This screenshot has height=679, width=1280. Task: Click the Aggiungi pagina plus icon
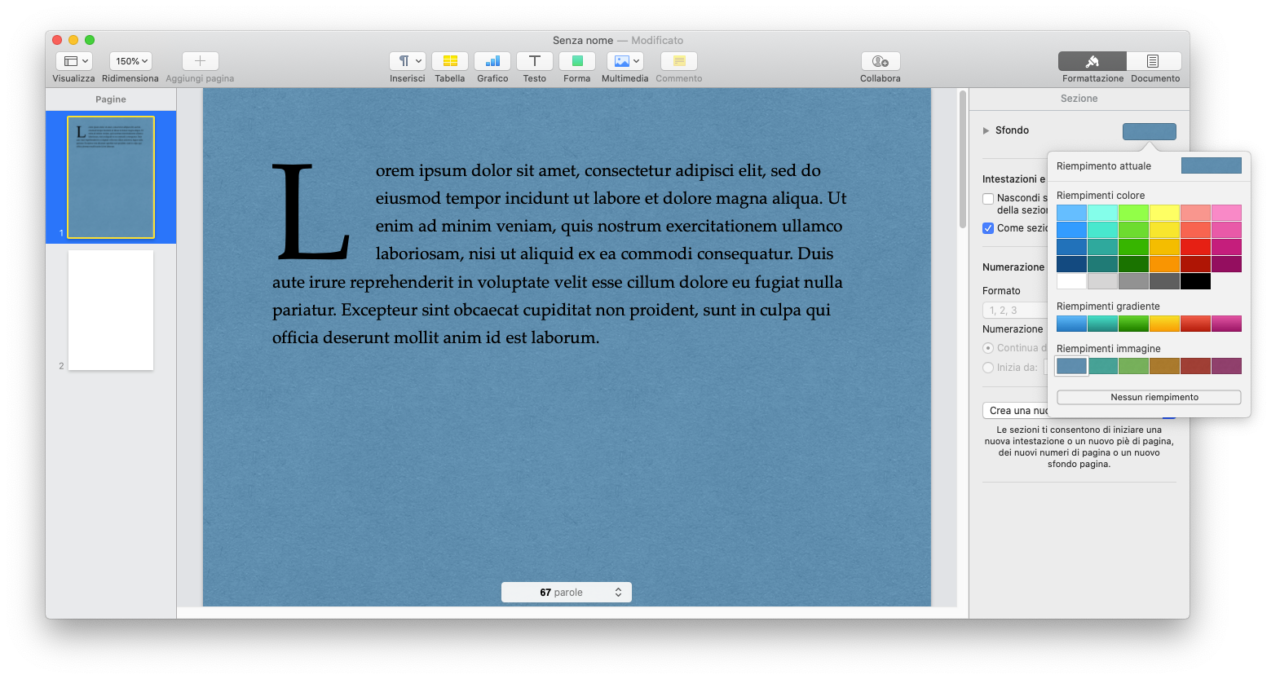pos(200,61)
